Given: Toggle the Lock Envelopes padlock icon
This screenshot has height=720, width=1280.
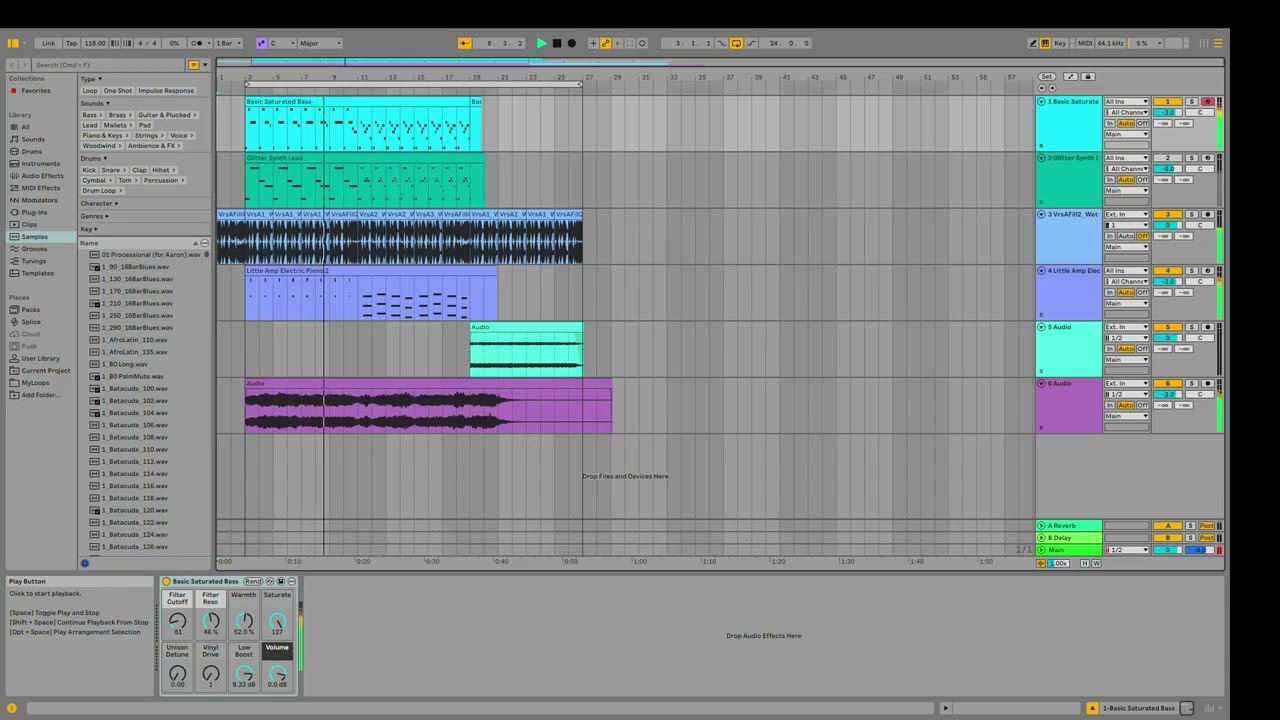Looking at the screenshot, I should point(1088,77).
